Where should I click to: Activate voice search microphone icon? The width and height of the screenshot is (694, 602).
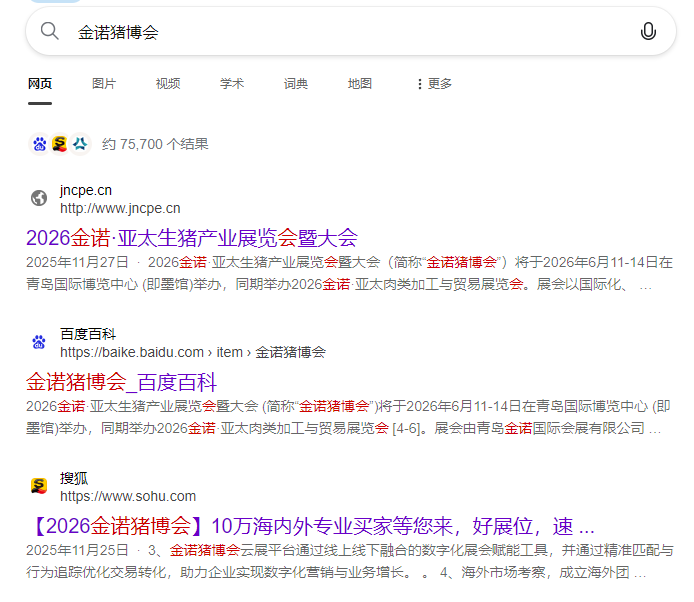pyautogui.click(x=648, y=32)
